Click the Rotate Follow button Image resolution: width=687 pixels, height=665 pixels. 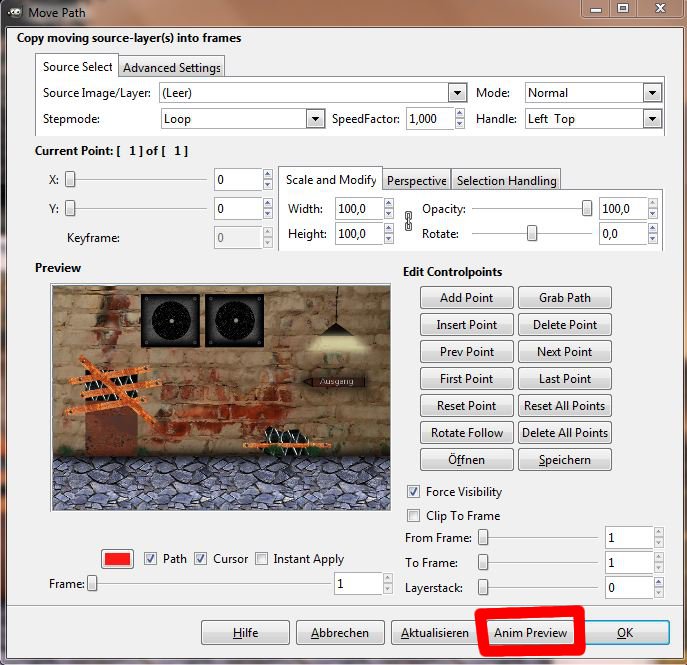tap(467, 433)
